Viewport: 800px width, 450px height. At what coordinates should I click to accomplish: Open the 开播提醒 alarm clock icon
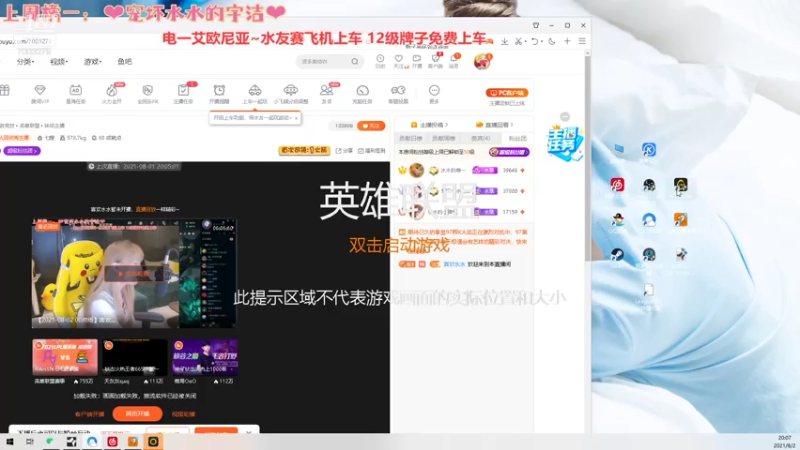click(219, 94)
